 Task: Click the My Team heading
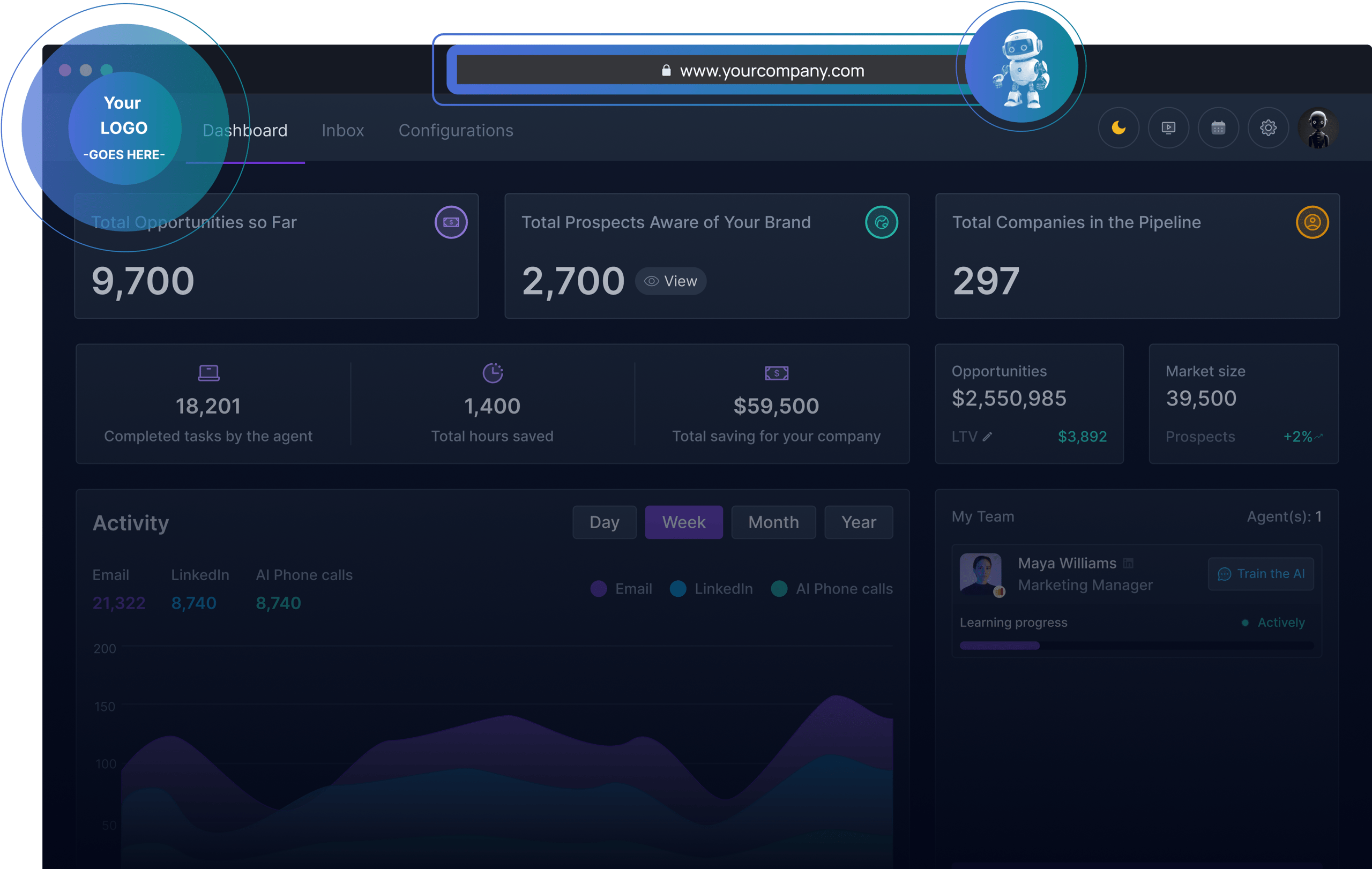(x=983, y=516)
